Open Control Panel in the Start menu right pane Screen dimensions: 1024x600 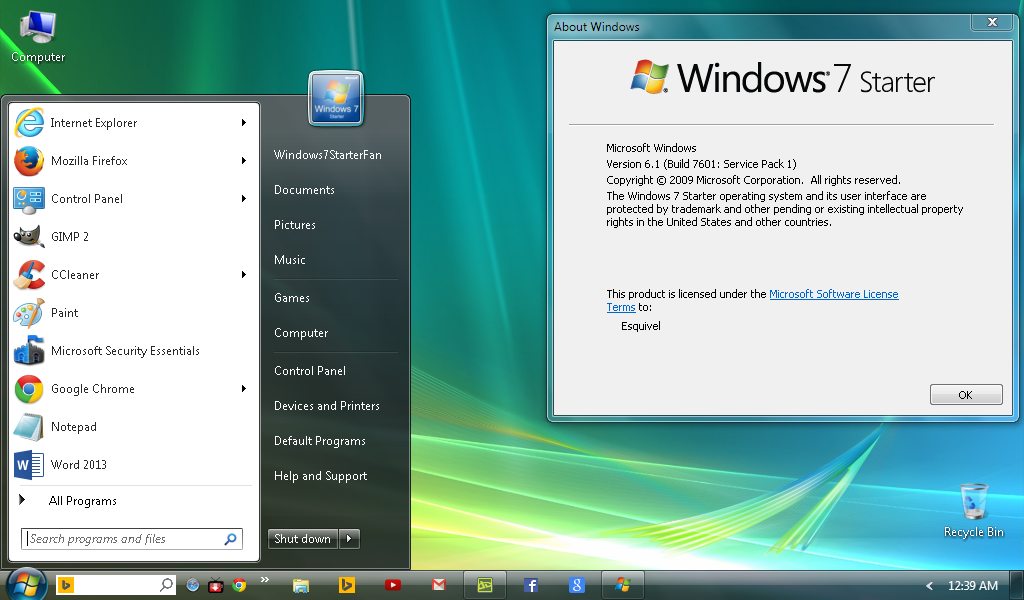pyautogui.click(x=310, y=371)
